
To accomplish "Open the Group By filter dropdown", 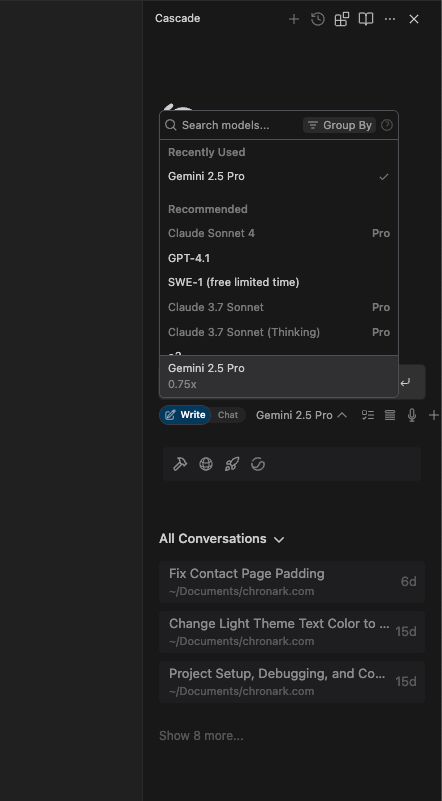I will click(339, 125).
